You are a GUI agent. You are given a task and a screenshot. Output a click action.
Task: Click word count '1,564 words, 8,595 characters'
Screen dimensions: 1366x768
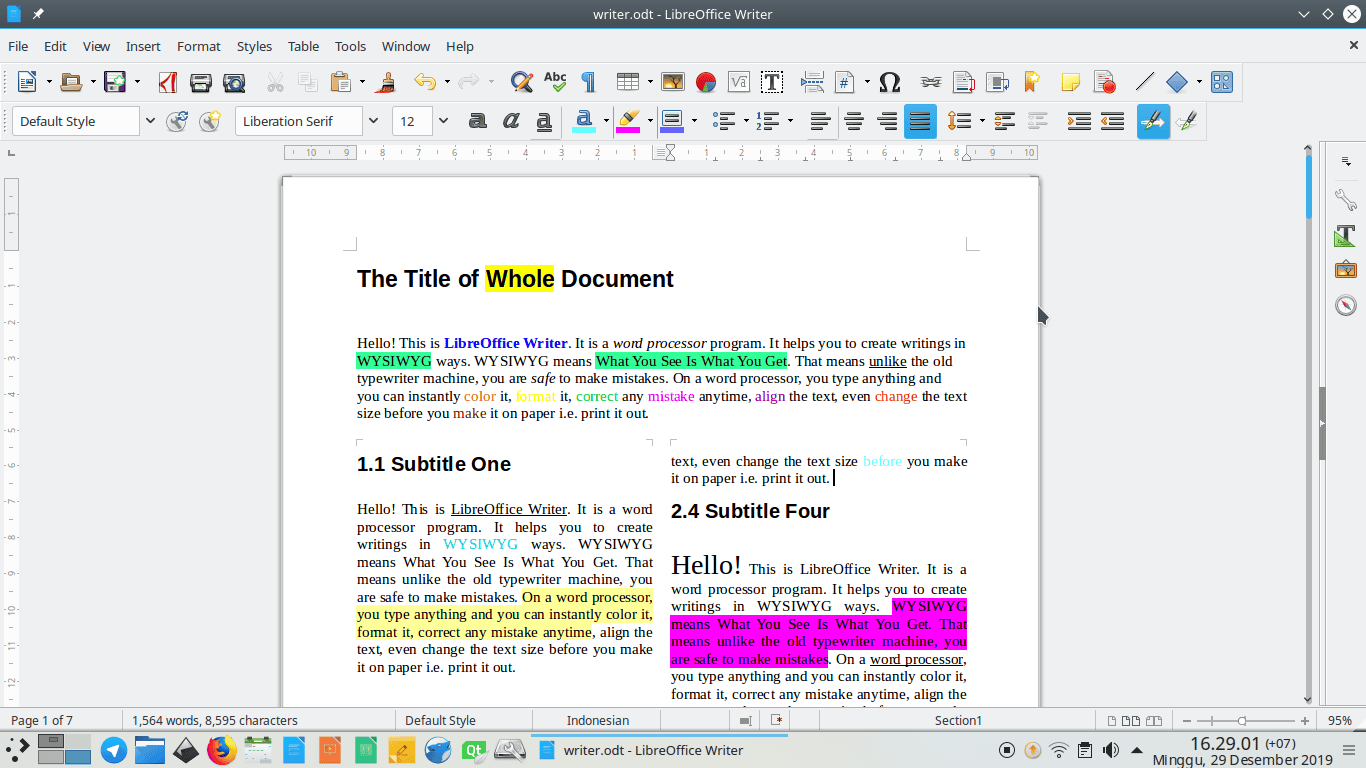click(x=214, y=720)
